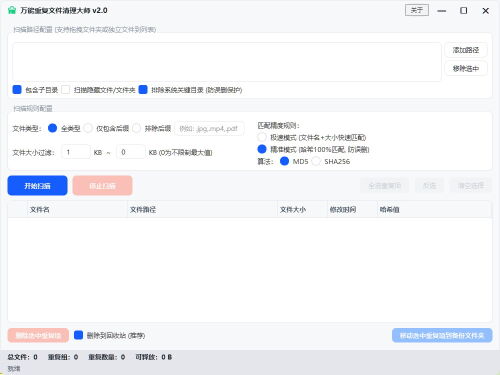Viewport: 500px width, 375px height.
Task: Click the minimum file size KB field
Action: pyautogui.click(x=76, y=152)
